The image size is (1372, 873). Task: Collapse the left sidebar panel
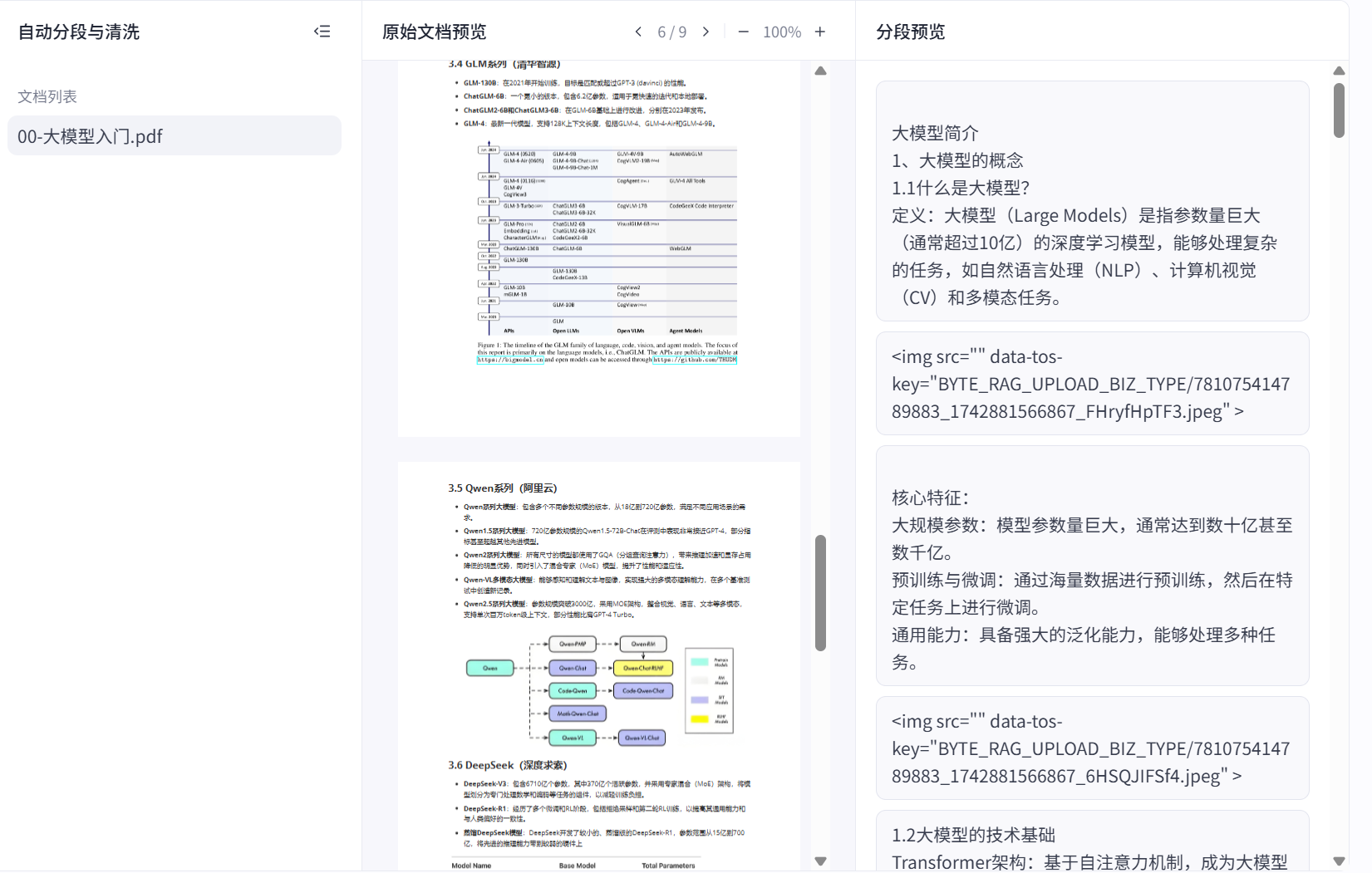tap(322, 32)
